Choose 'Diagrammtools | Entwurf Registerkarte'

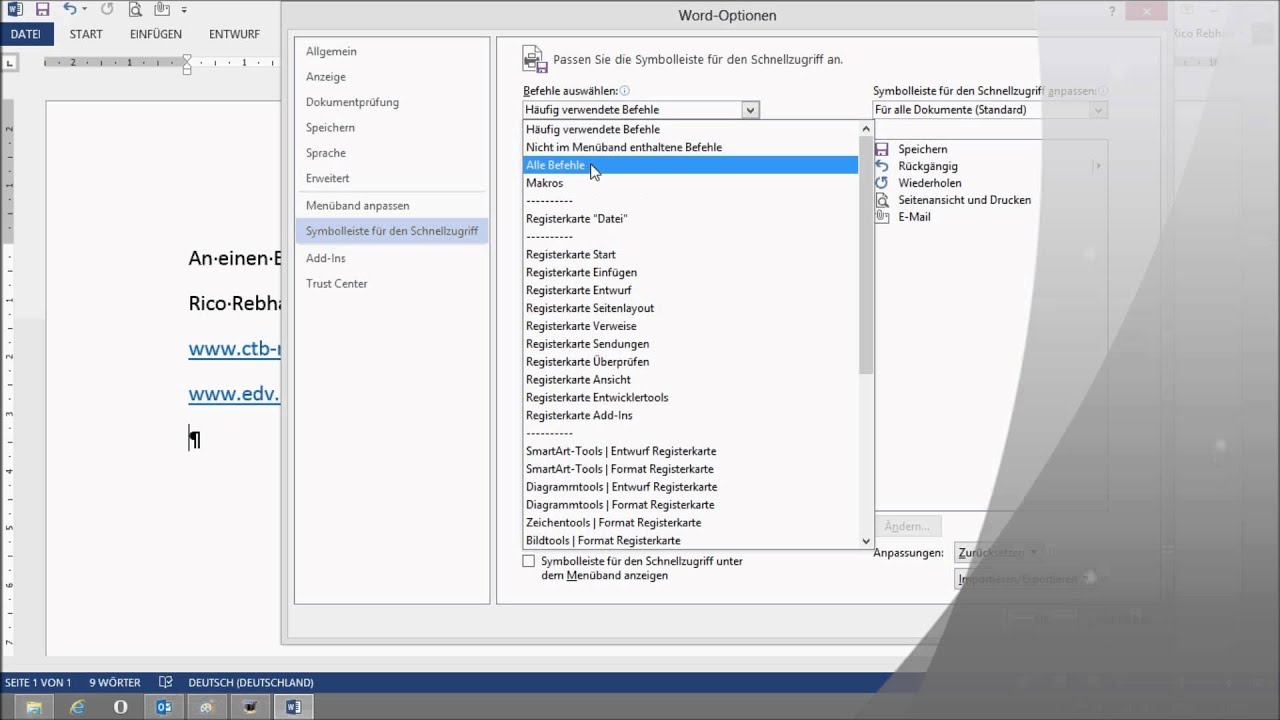pos(690,487)
